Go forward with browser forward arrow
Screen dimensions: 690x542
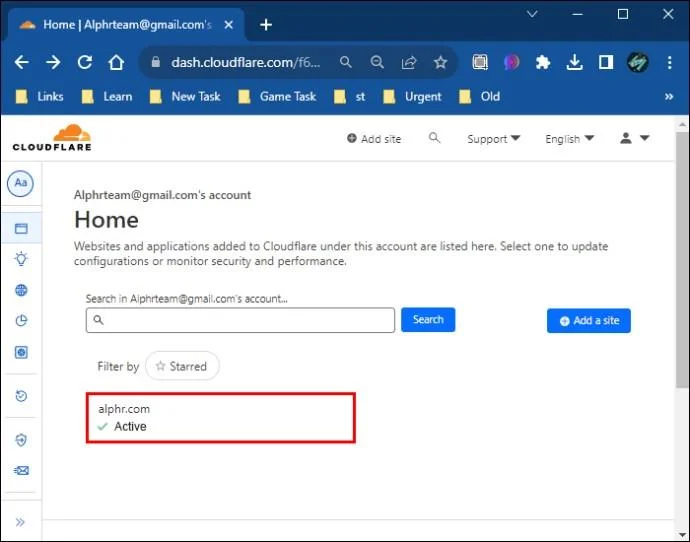point(53,62)
